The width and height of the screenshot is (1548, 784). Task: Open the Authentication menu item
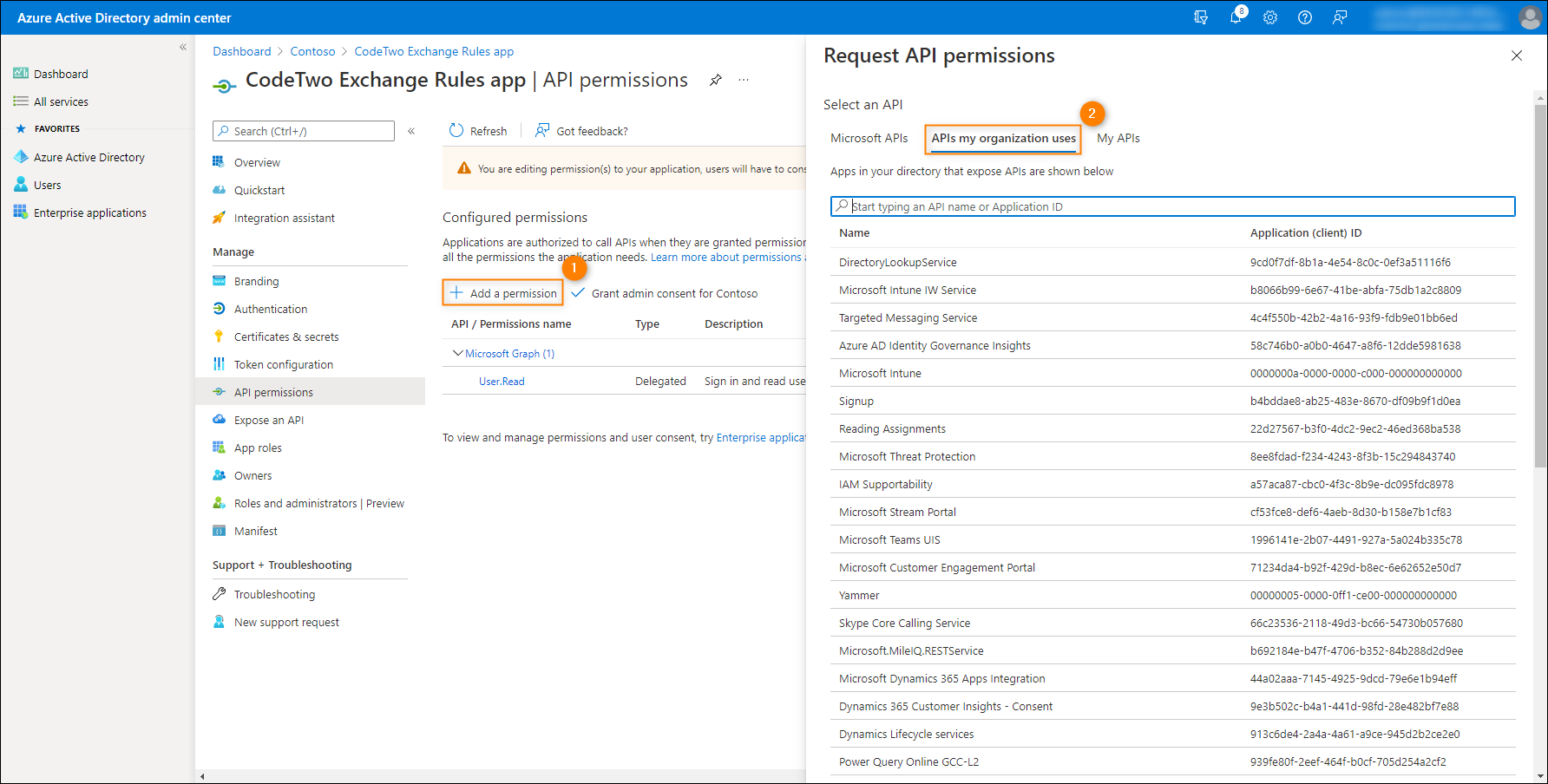pyautogui.click(x=270, y=309)
